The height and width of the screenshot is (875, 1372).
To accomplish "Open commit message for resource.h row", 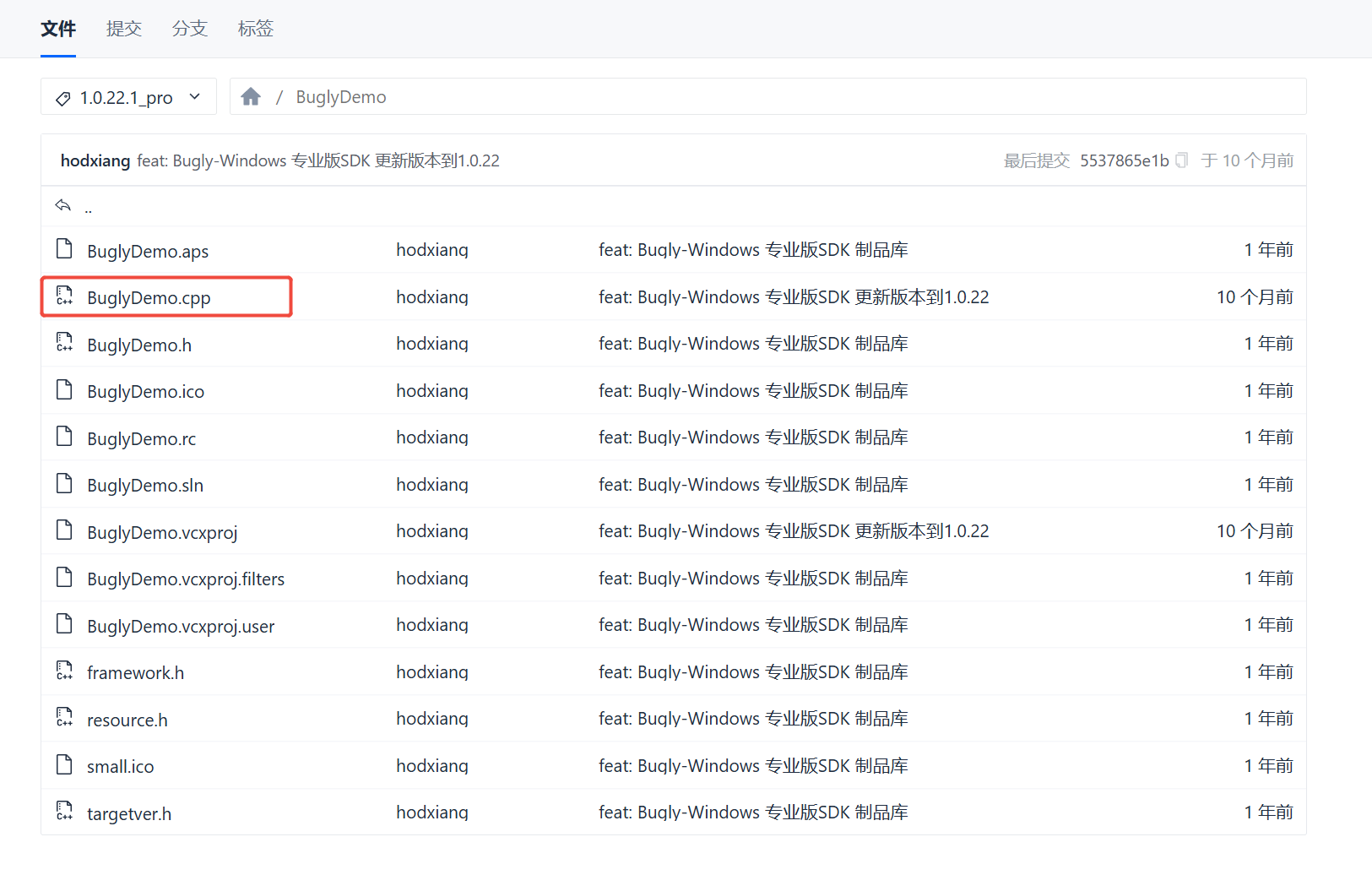I will point(753,719).
